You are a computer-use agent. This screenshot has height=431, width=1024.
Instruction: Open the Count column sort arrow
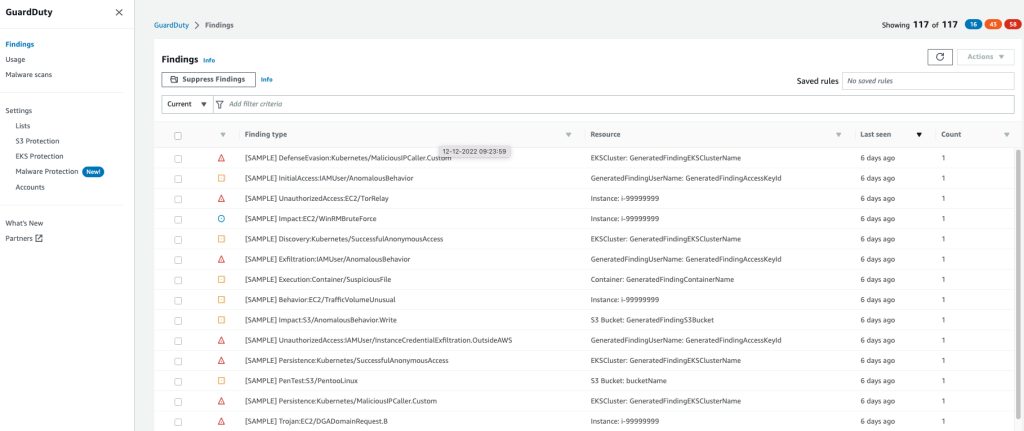click(x=1006, y=135)
